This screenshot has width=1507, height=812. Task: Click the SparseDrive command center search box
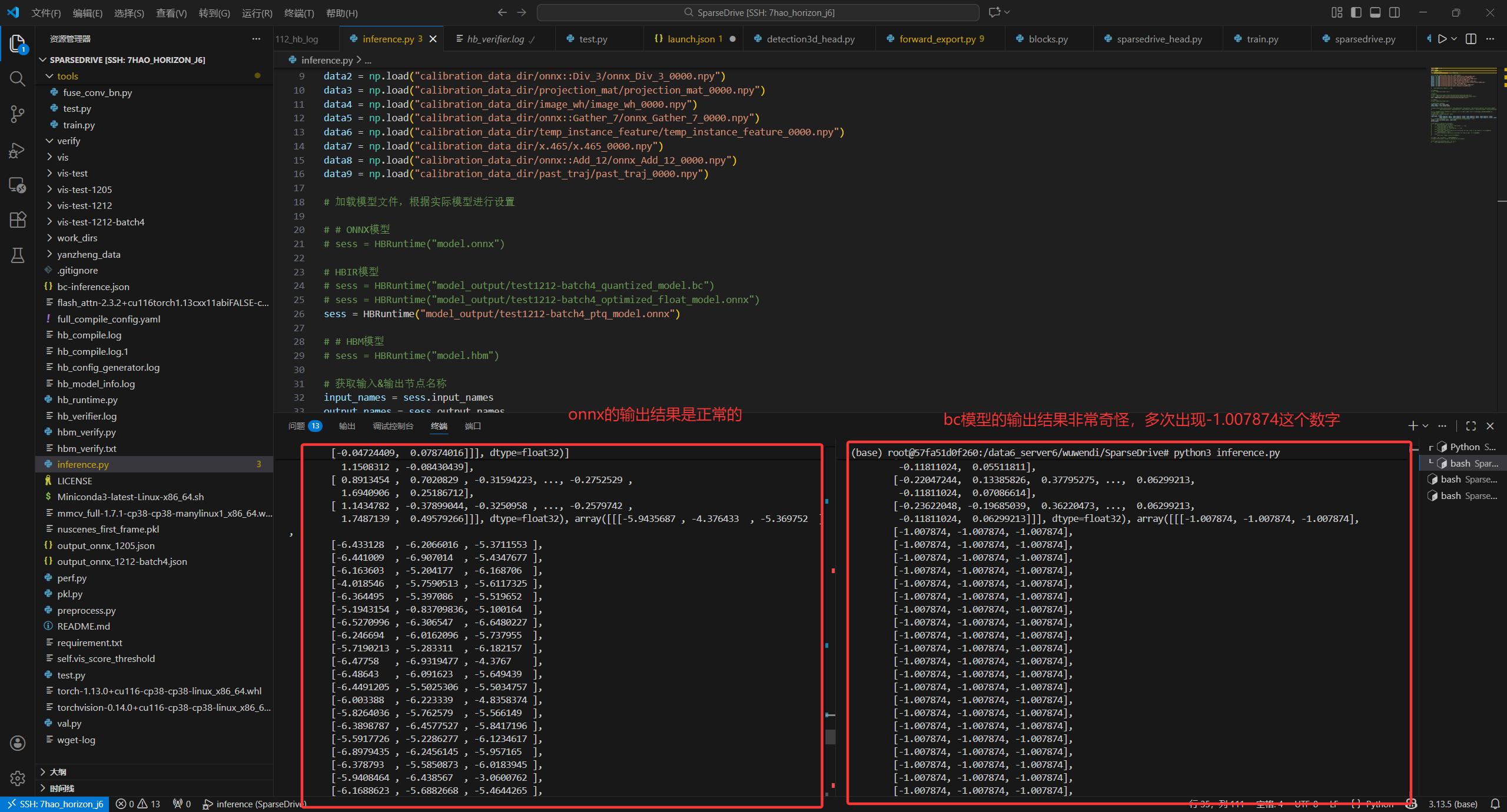758,12
